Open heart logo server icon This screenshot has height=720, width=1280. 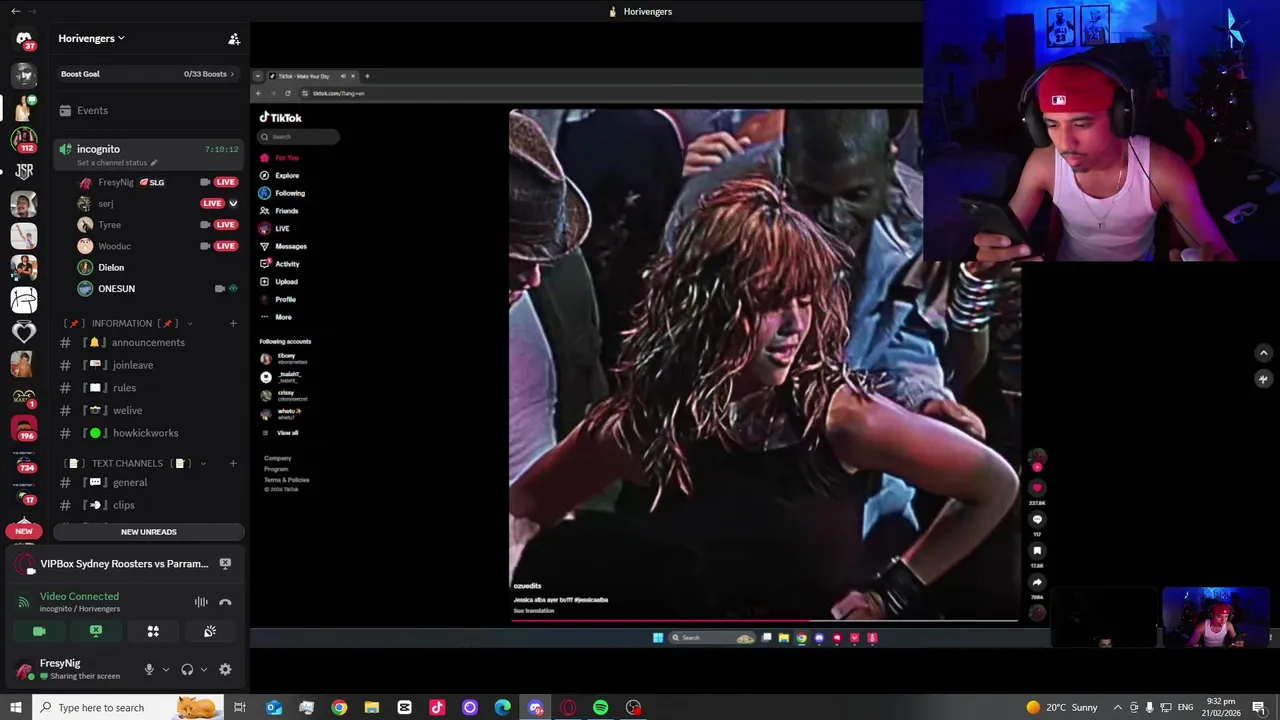pyautogui.click(x=24, y=332)
